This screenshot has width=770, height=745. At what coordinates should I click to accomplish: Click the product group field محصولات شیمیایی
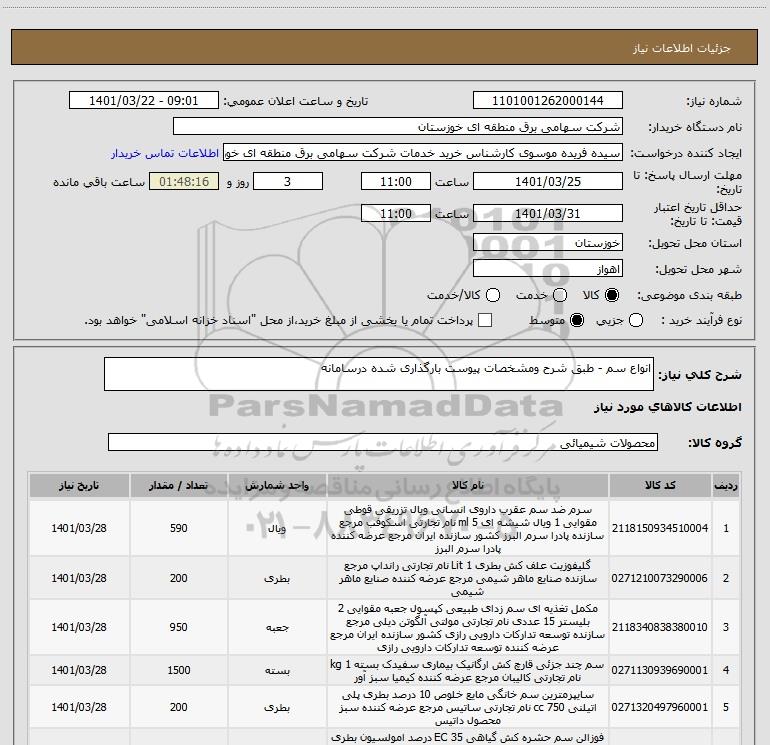pos(382,441)
